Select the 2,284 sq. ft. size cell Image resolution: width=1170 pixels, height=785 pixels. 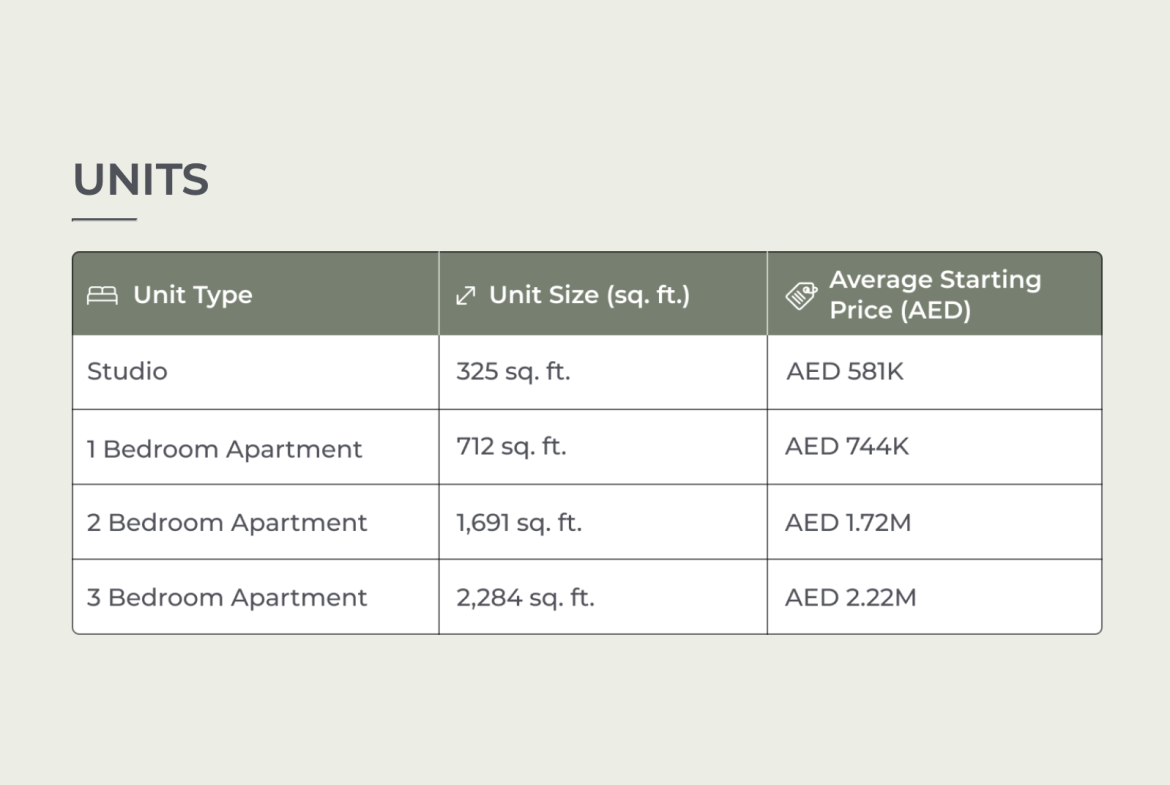click(x=525, y=598)
